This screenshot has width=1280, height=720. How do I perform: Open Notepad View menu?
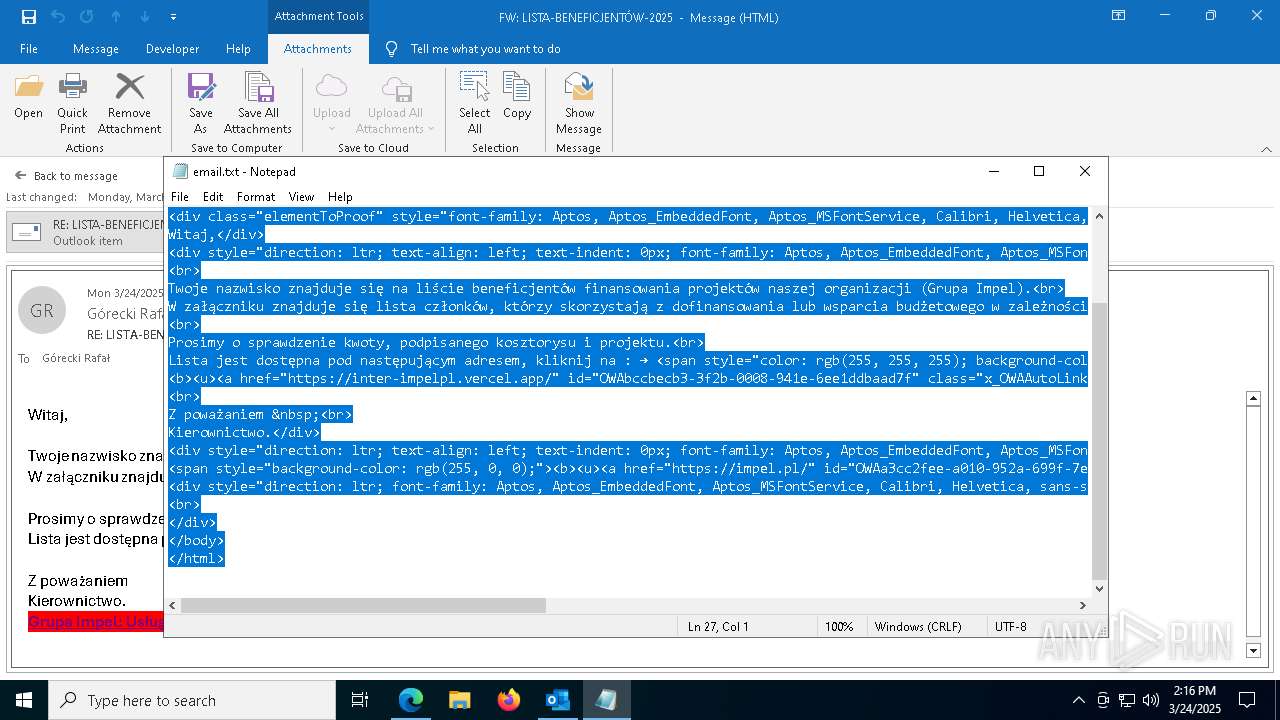tap(301, 197)
